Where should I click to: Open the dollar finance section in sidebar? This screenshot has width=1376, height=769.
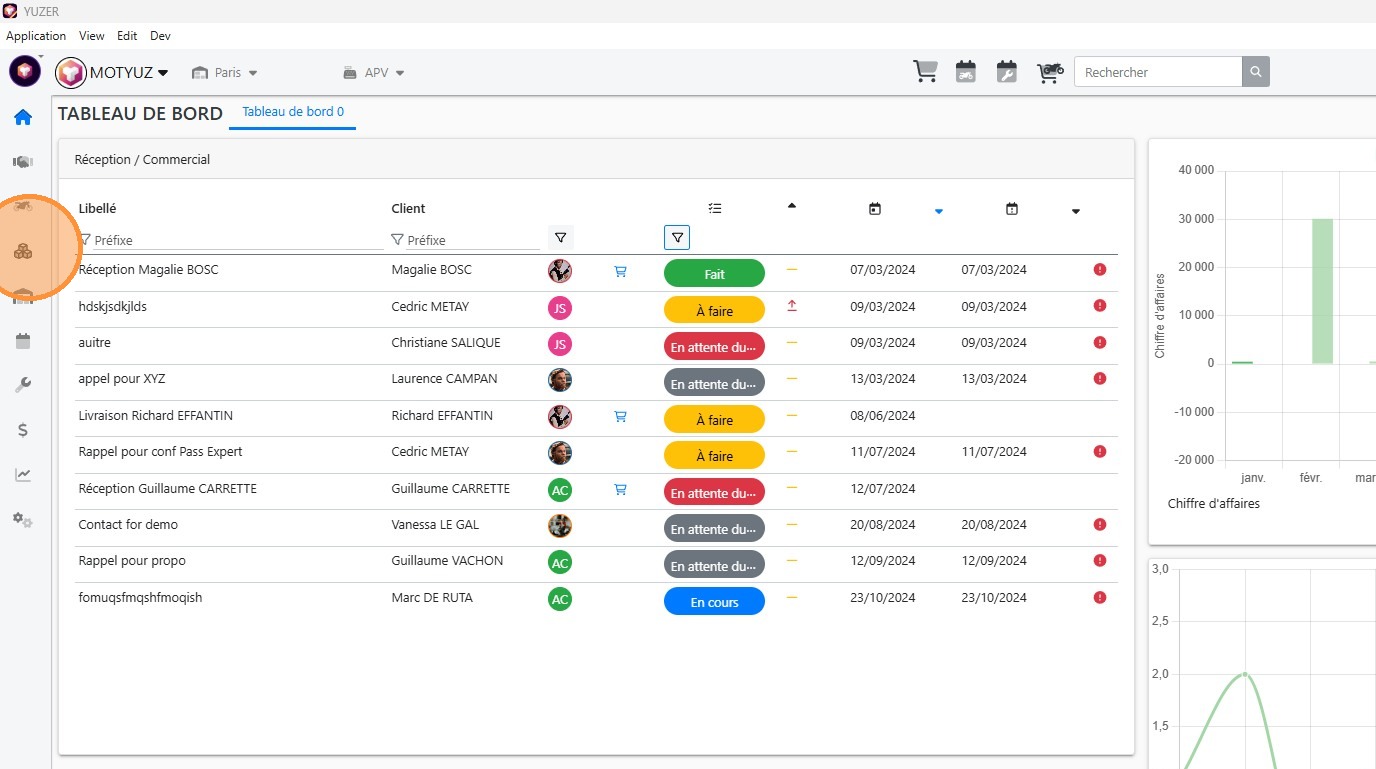click(x=23, y=430)
